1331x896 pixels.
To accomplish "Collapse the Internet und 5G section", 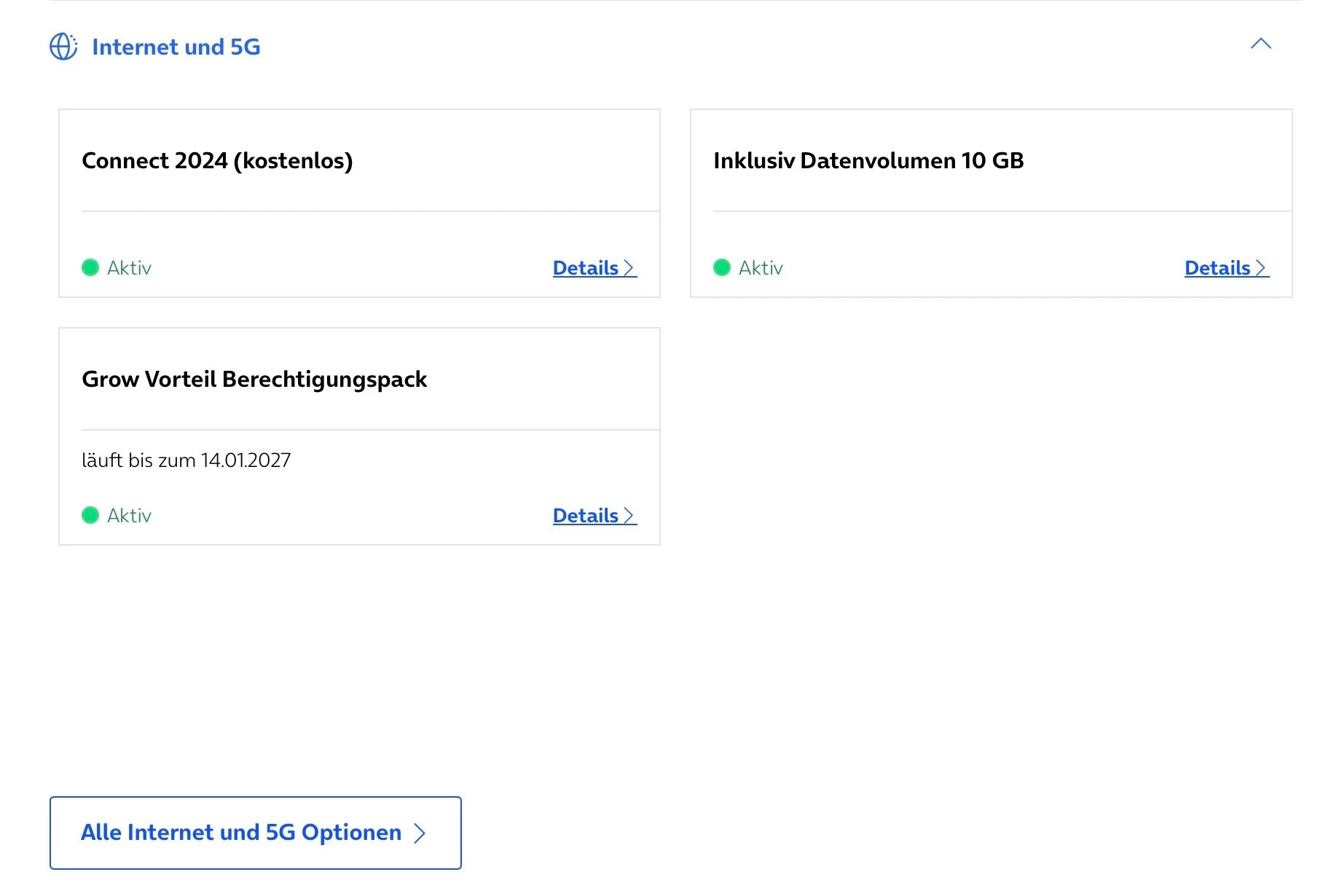I will 1260,44.
